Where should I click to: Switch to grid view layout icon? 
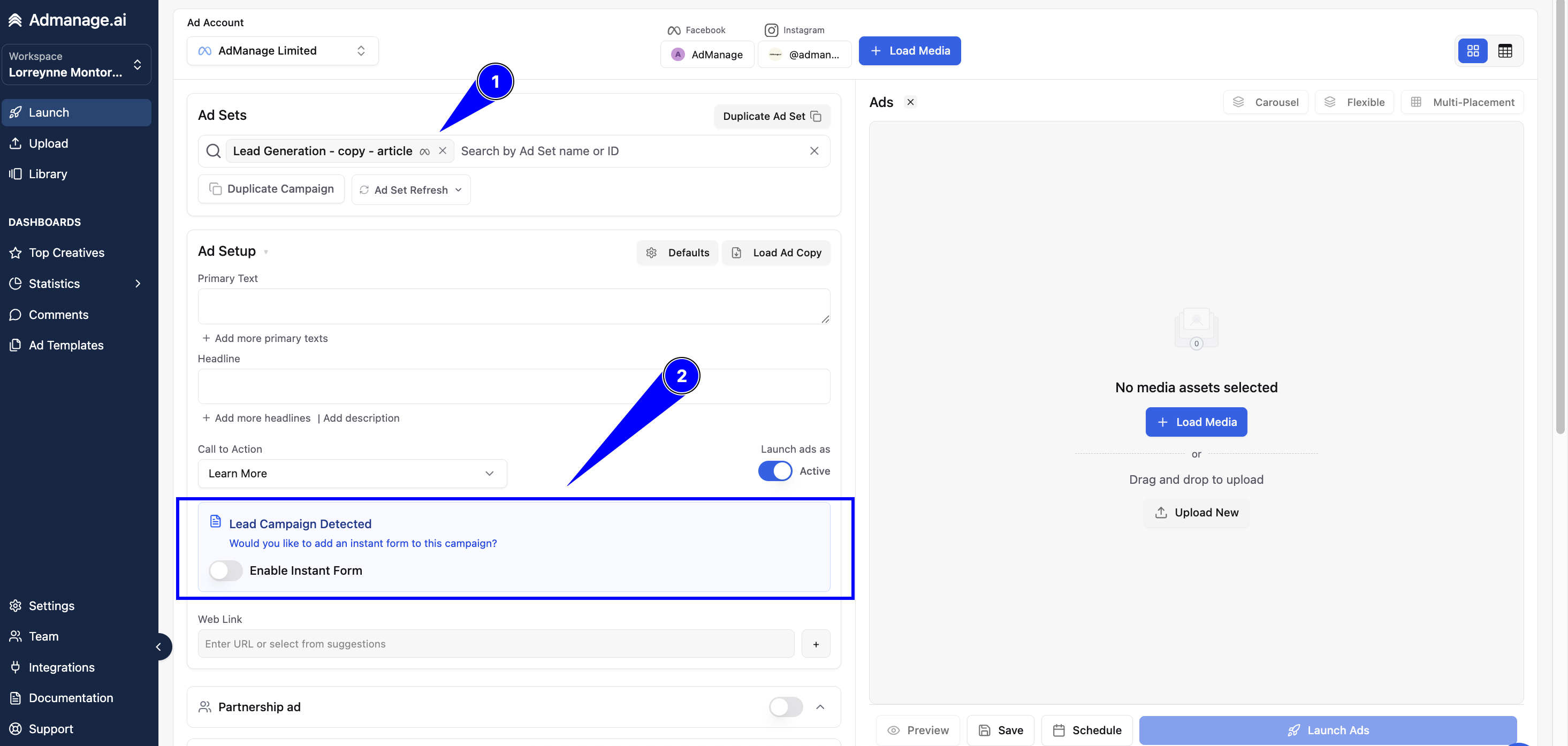(x=1472, y=51)
